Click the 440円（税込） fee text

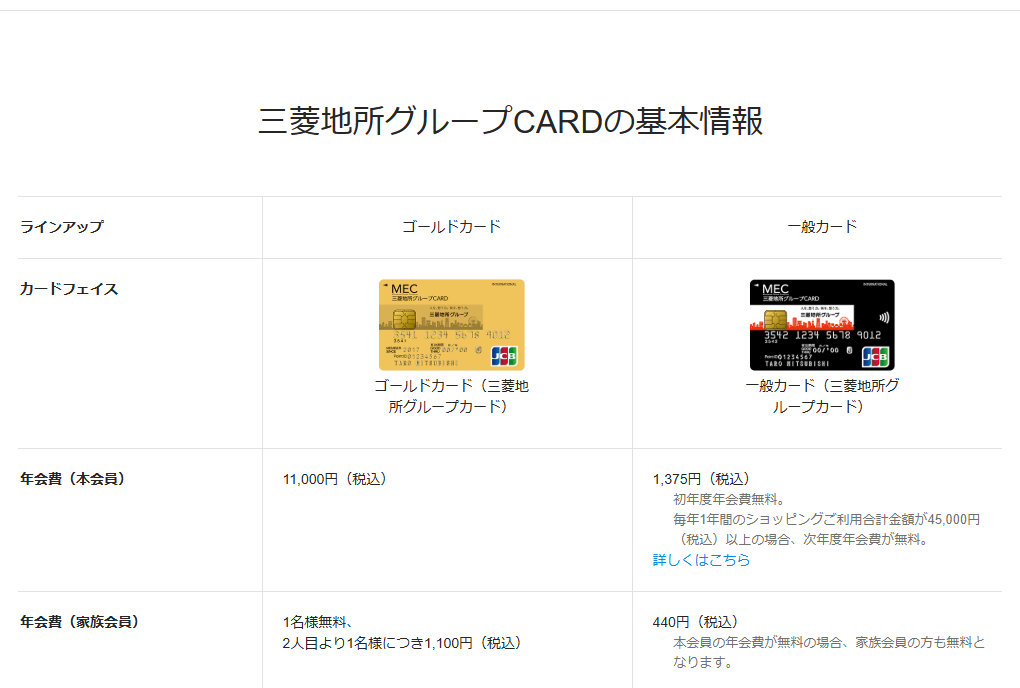(x=695, y=622)
